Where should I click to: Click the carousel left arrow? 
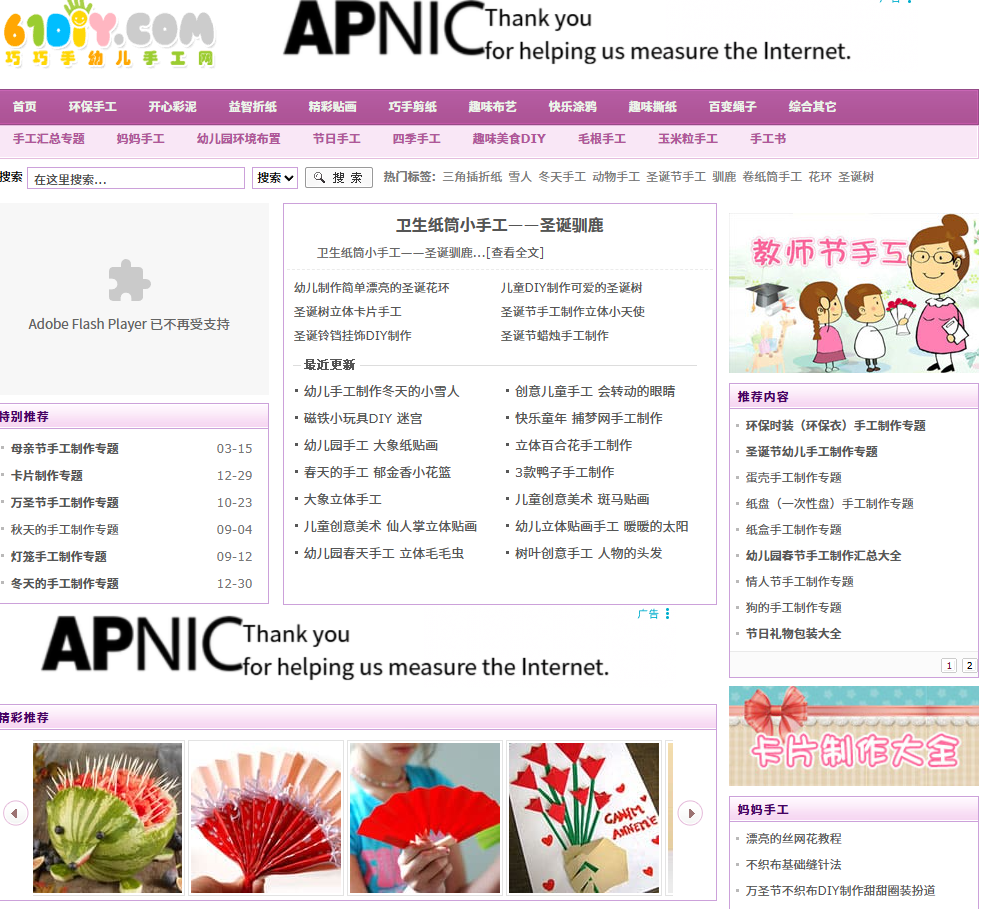(16, 813)
